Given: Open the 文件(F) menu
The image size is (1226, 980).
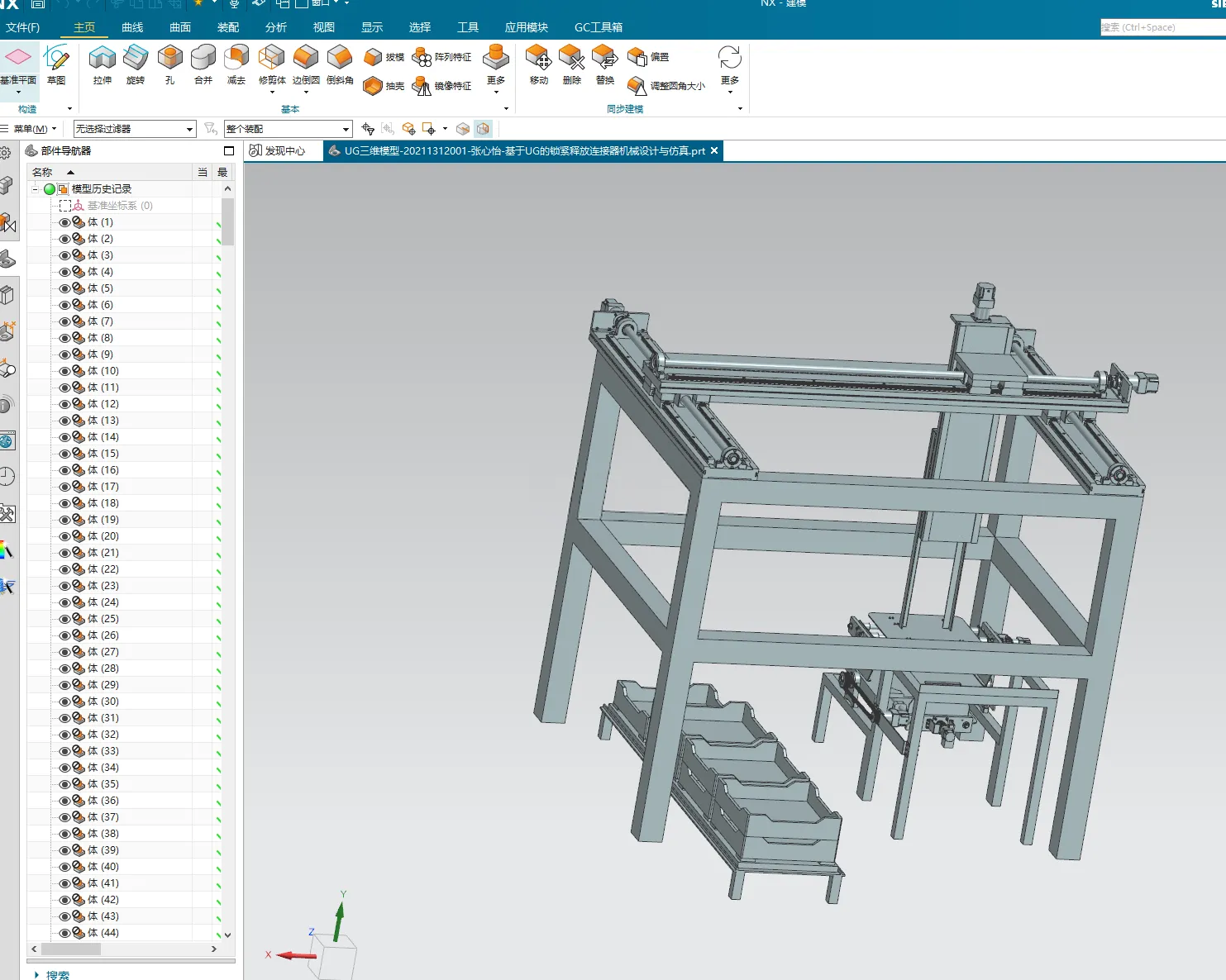Looking at the screenshot, I should (22, 27).
